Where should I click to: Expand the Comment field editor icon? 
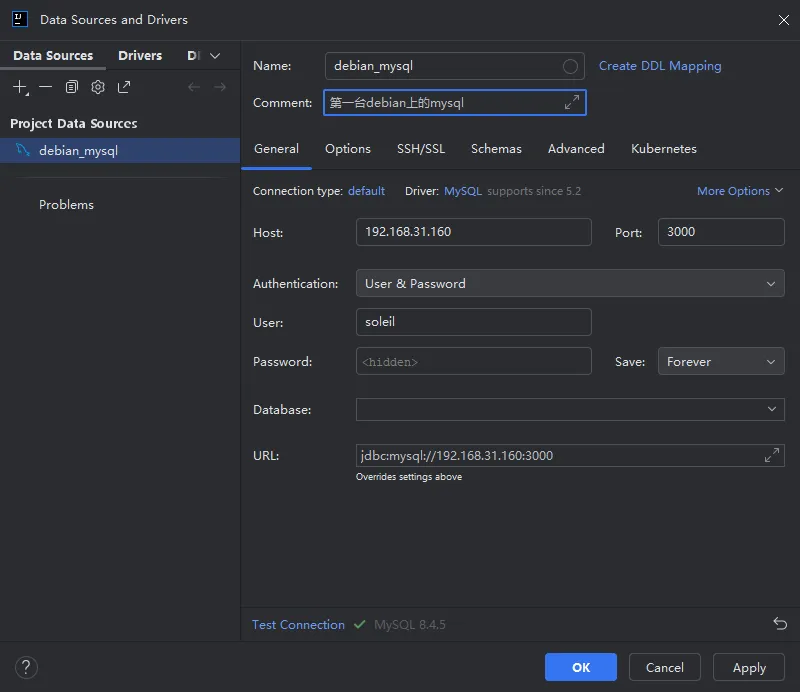click(571, 103)
